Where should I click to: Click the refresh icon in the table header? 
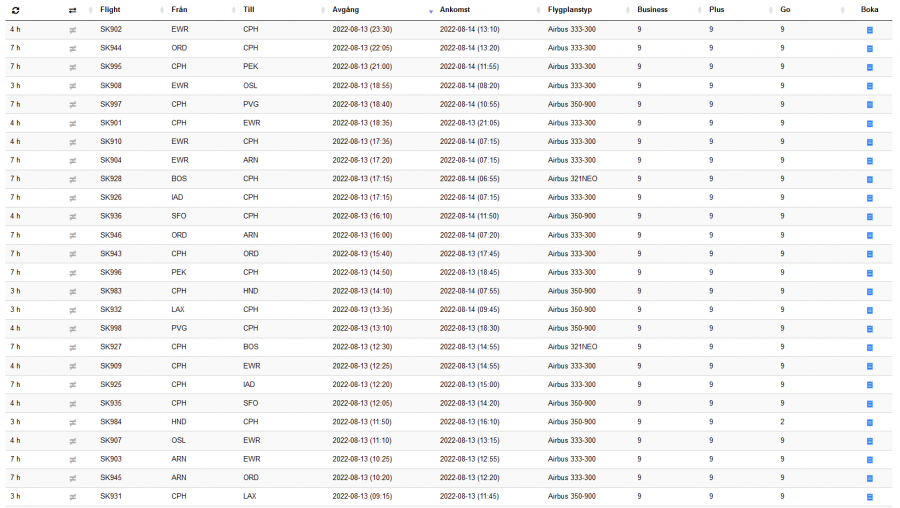click(15, 10)
